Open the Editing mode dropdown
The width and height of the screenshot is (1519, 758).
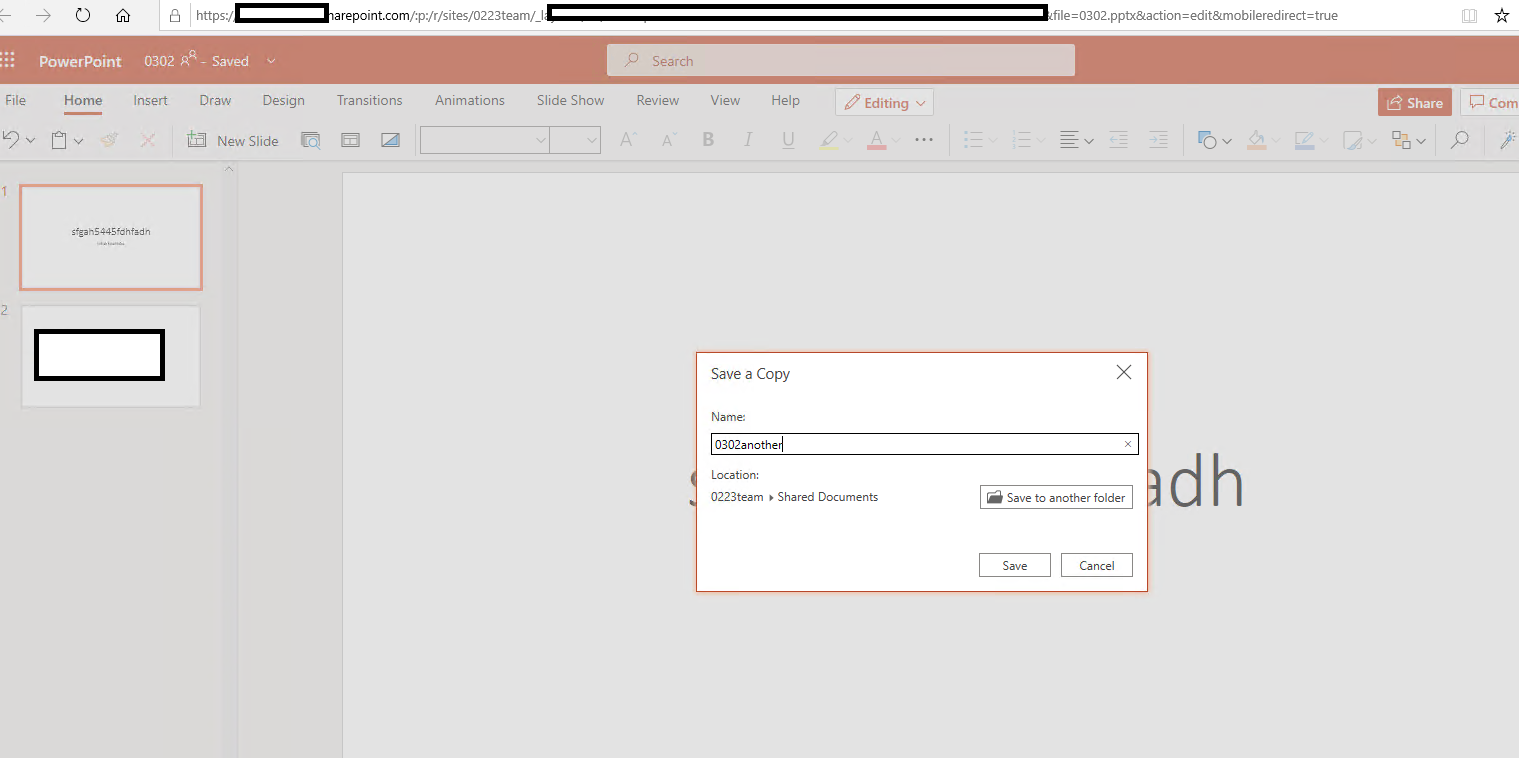[884, 101]
